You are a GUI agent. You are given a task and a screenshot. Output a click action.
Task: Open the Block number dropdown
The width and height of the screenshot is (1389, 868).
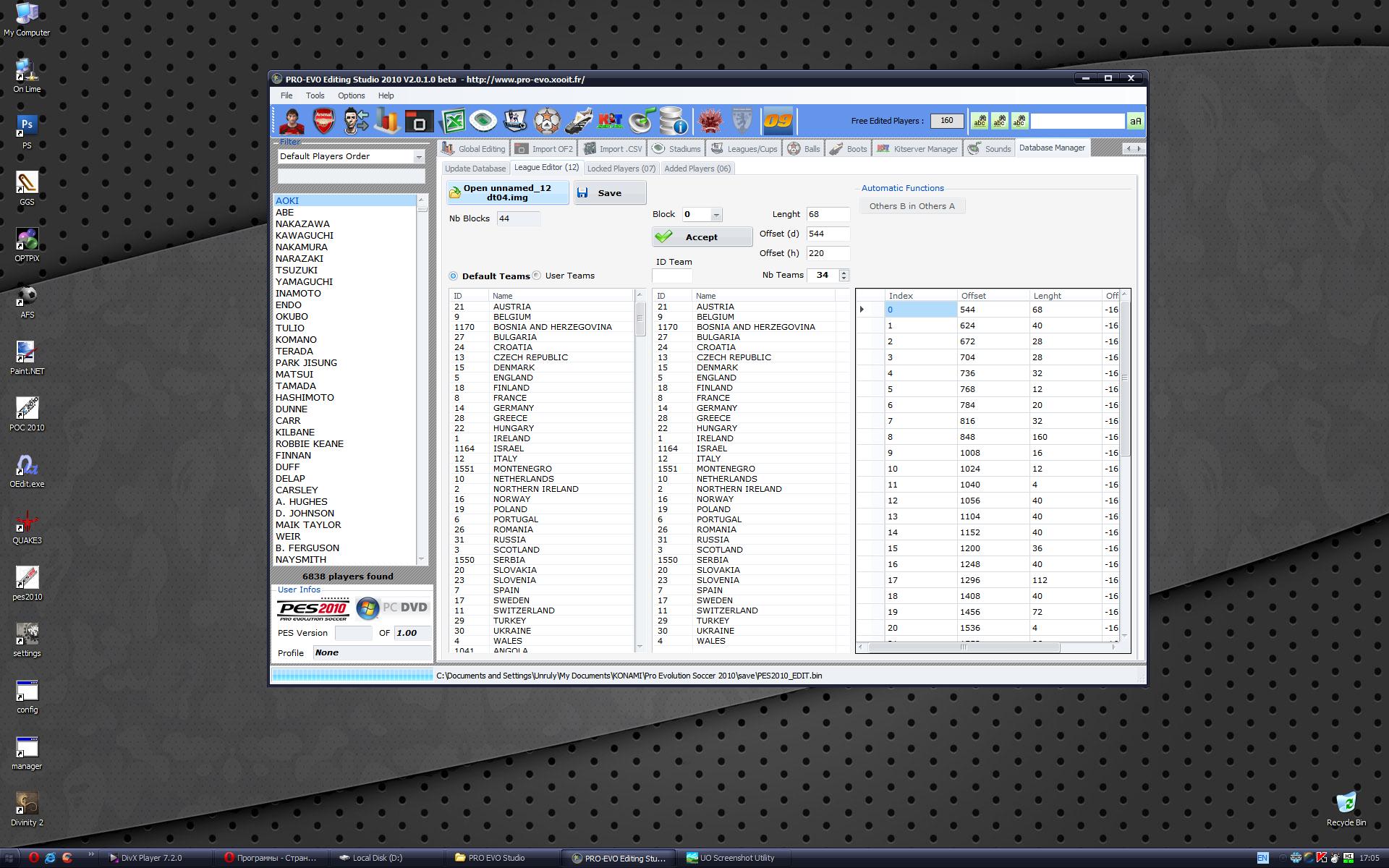click(716, 215)
